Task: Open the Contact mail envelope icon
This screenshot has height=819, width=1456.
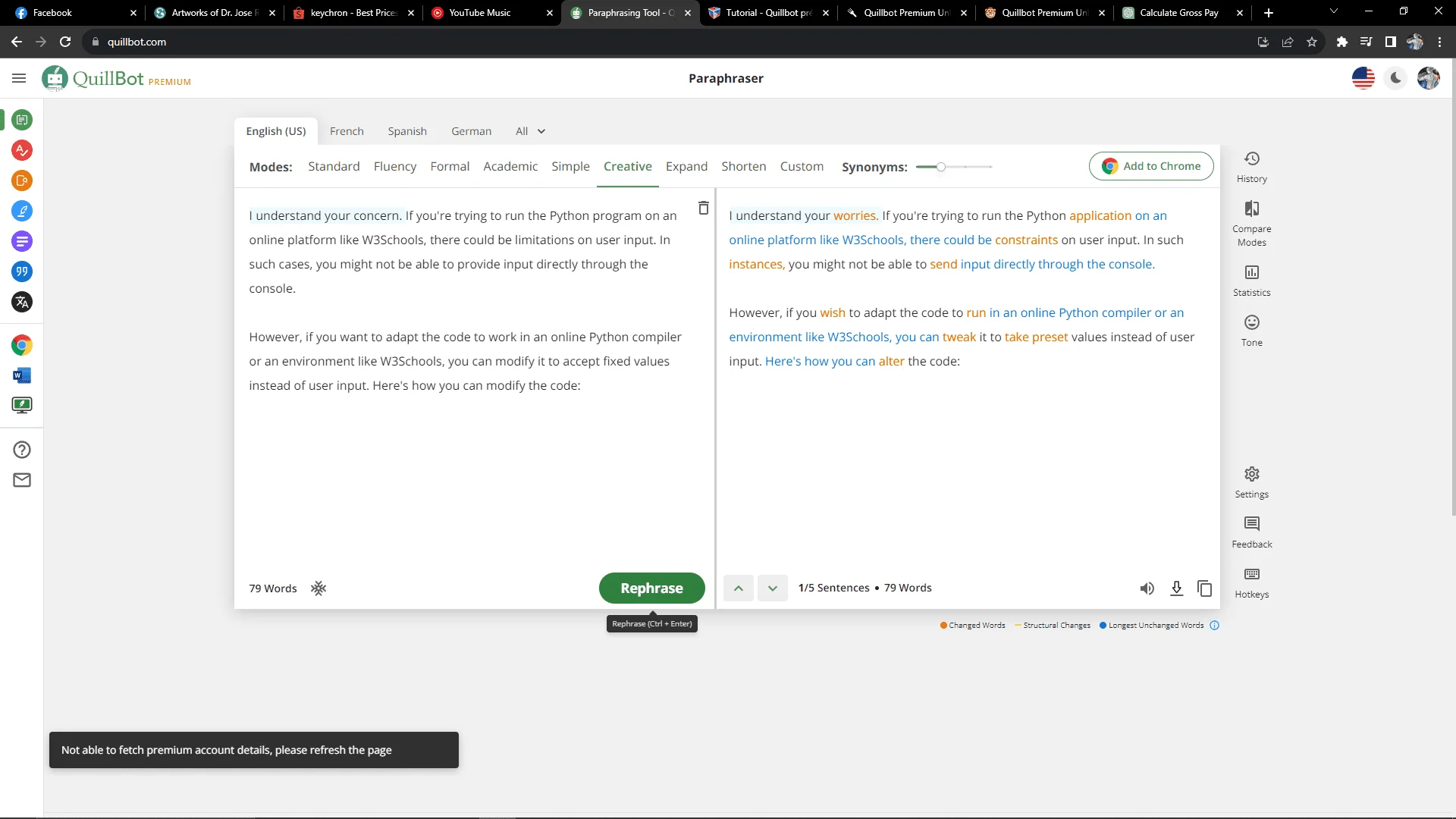Action: coord(22,480)
